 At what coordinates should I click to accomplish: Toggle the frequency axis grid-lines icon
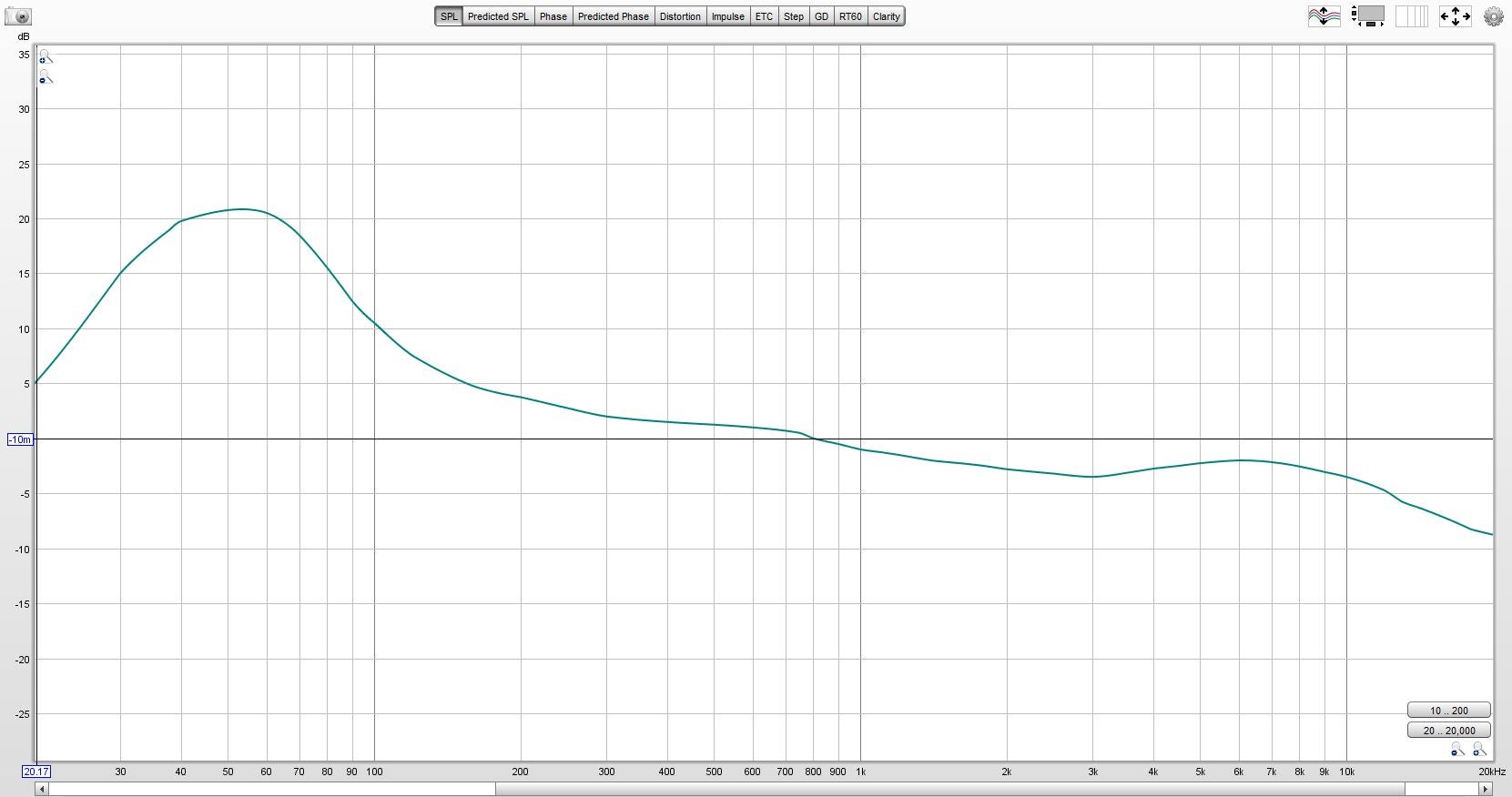(x=1411, y=16)
